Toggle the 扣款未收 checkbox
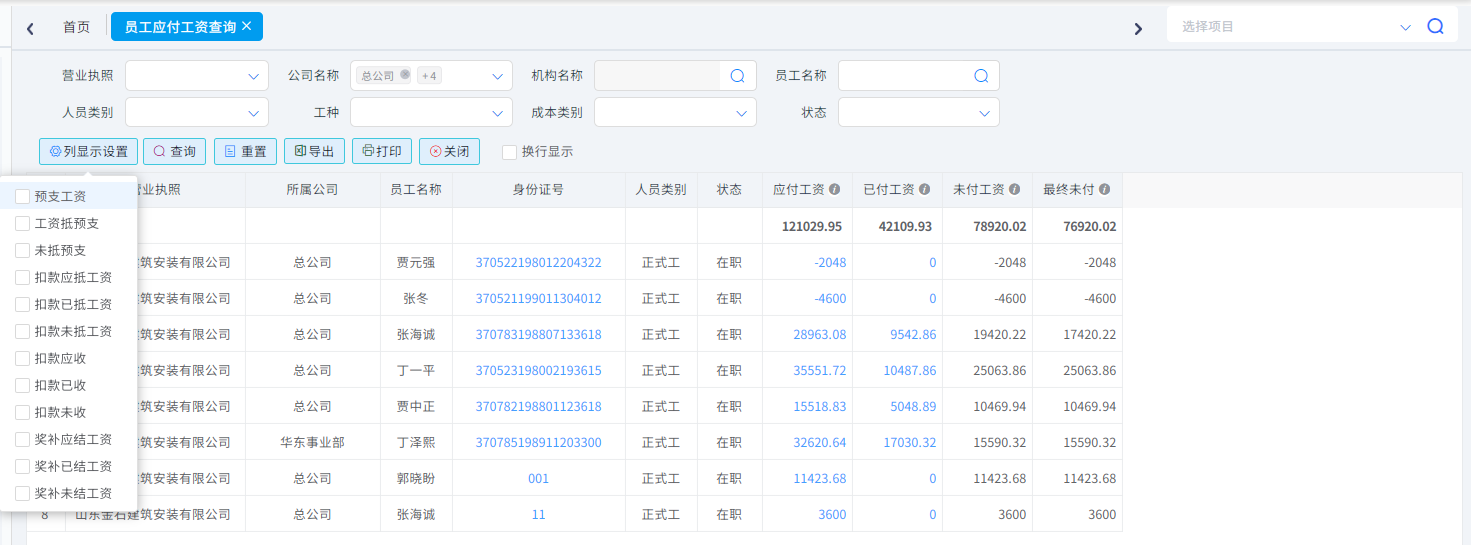Screen dimensions: 1471x545 tap(23, 413)
